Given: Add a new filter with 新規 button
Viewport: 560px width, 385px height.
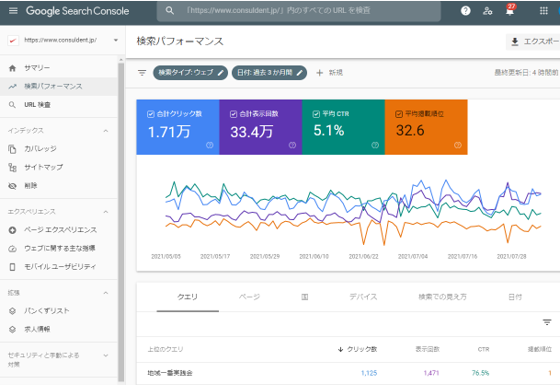Looking at the screenshot, I should tap(329, 73).
